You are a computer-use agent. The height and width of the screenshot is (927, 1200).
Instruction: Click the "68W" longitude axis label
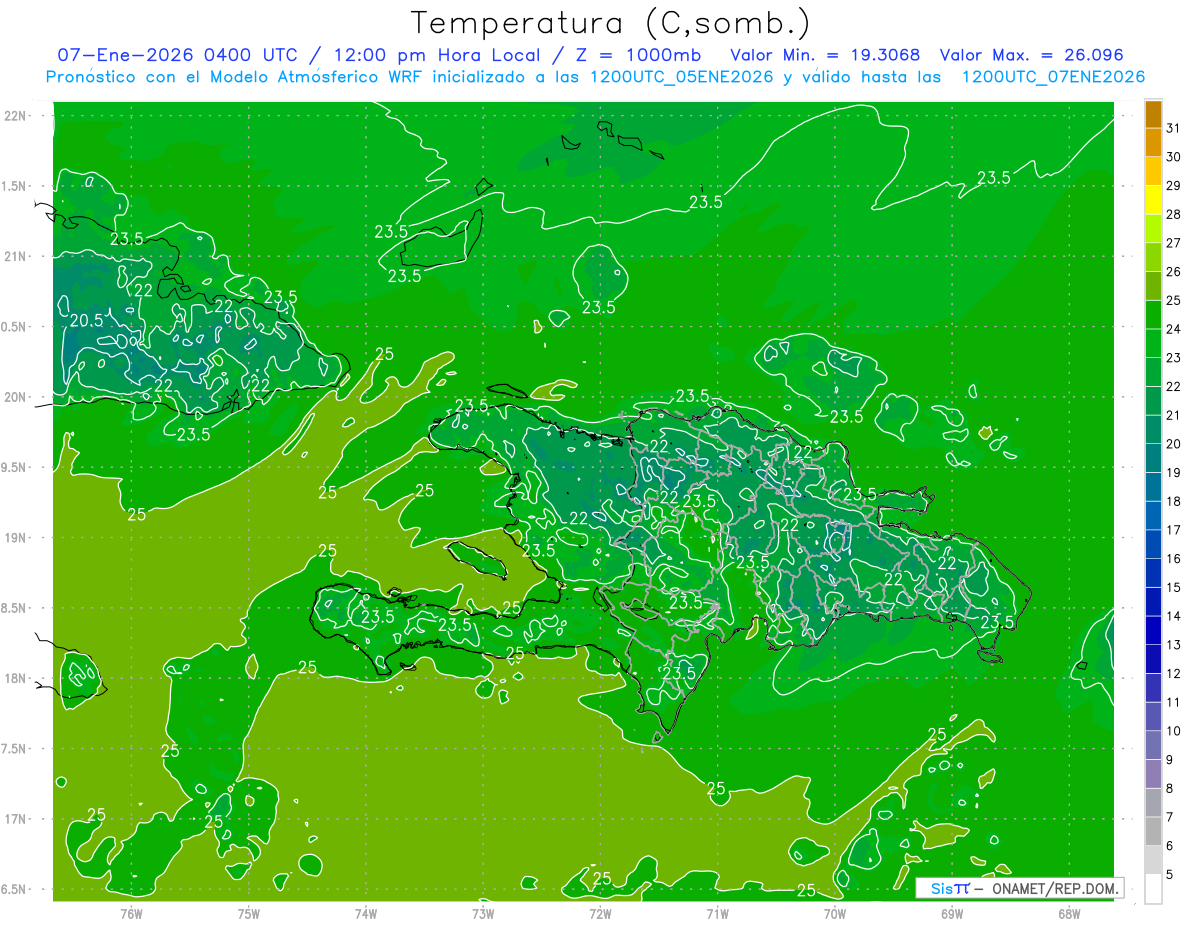click(x=1069, y=914)
